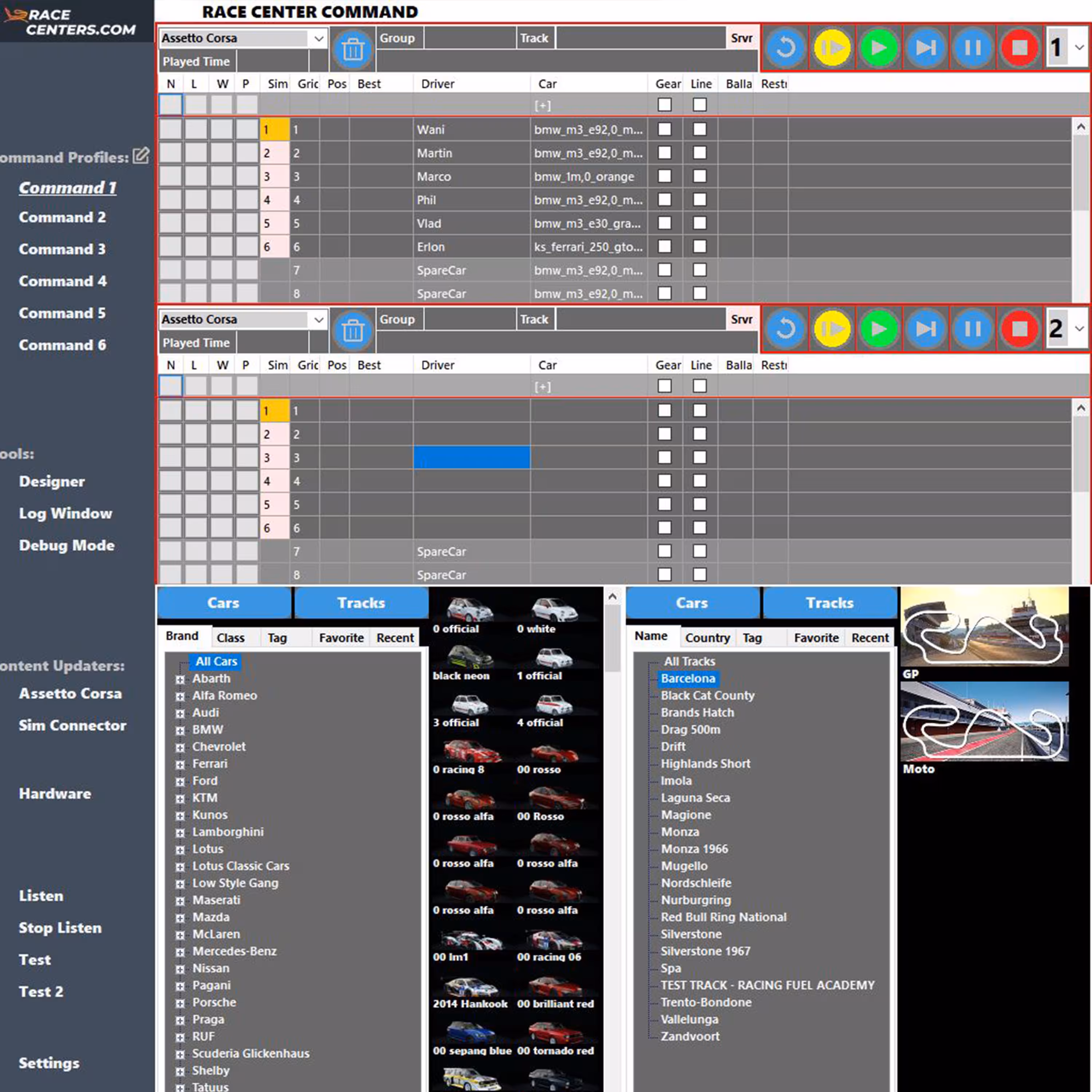Expand the Porsche brand node
The image size is (1092, 1092).
180,1003
